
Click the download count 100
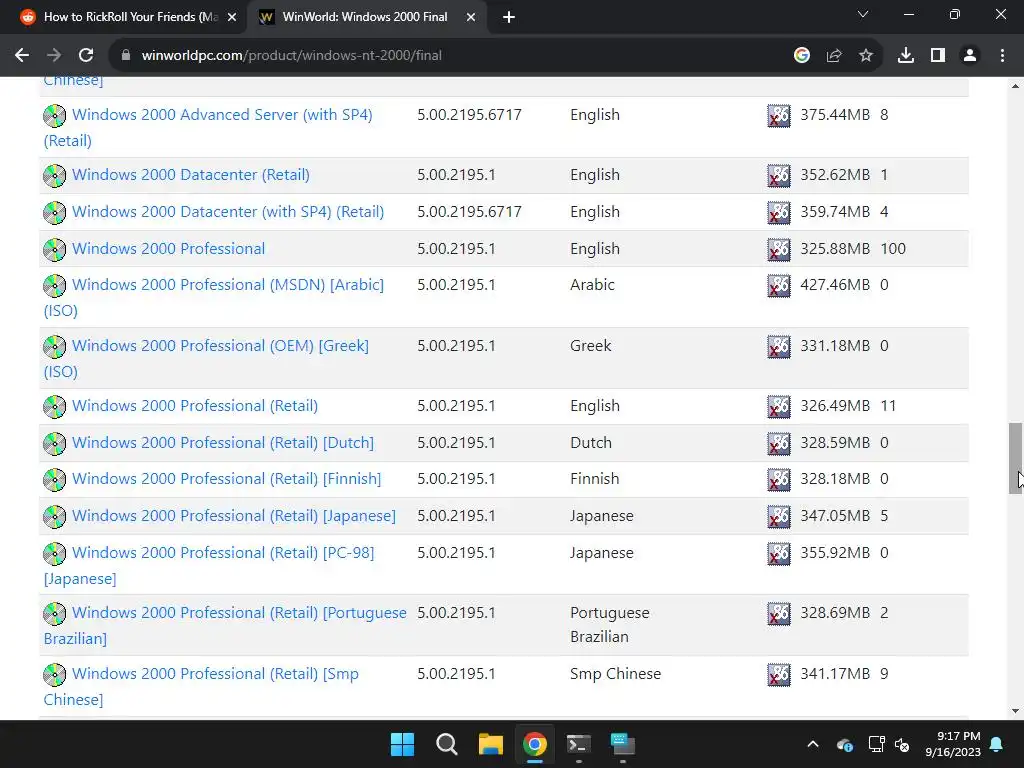pyautogui.click(x=893, y=249)
